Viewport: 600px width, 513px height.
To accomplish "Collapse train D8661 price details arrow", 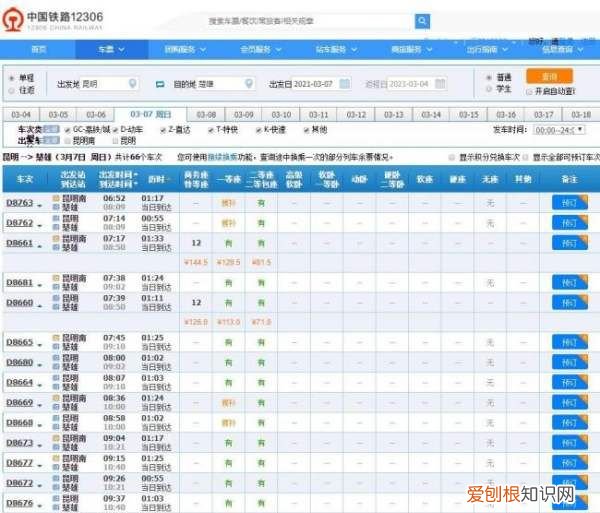I will [39, 246].
